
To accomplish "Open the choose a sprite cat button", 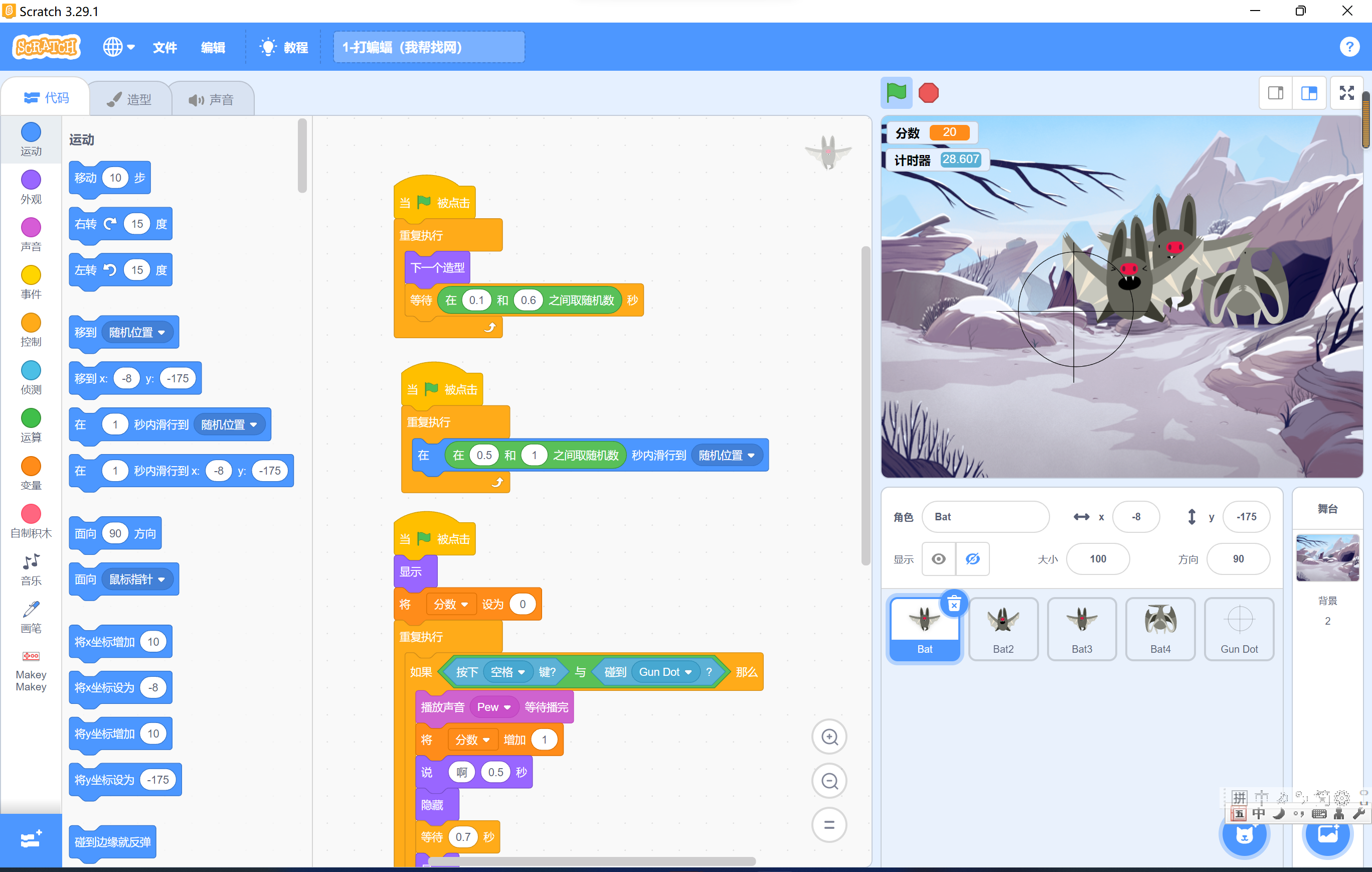I will [1244, 835].
